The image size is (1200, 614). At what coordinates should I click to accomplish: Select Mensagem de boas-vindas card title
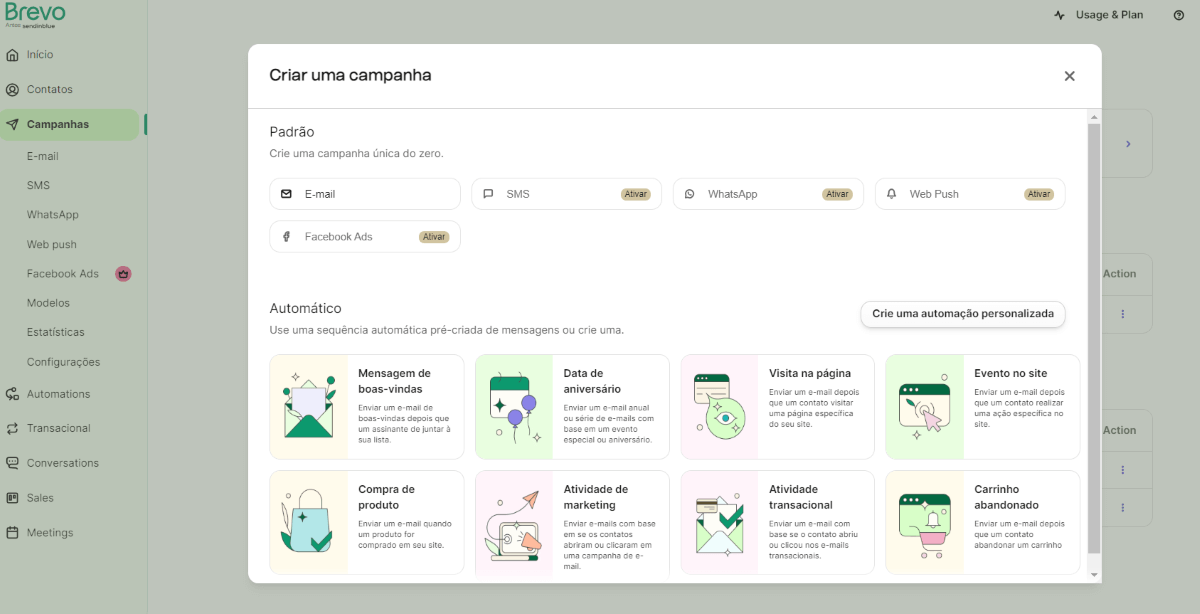tap(395, 381)
